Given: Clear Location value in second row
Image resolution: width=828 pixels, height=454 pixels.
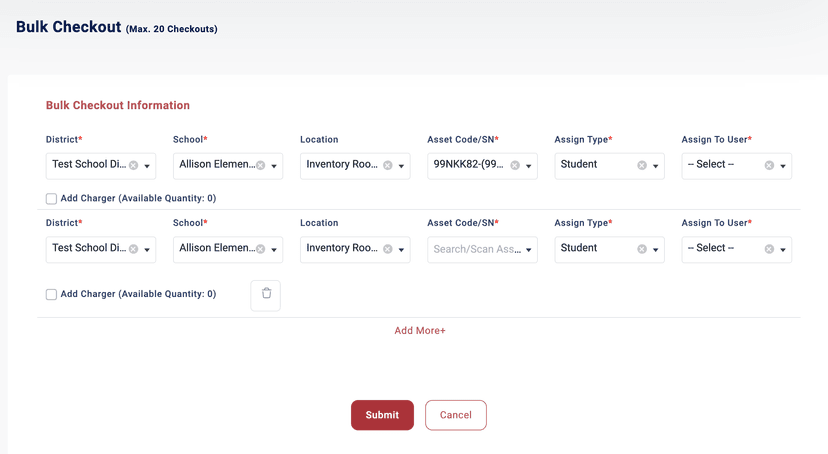Looking at the screenshot, I should 387,249.
